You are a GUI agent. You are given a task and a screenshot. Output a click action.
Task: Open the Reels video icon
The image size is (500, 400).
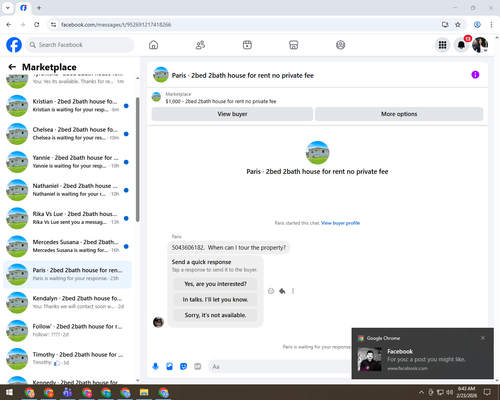(247, 45)
